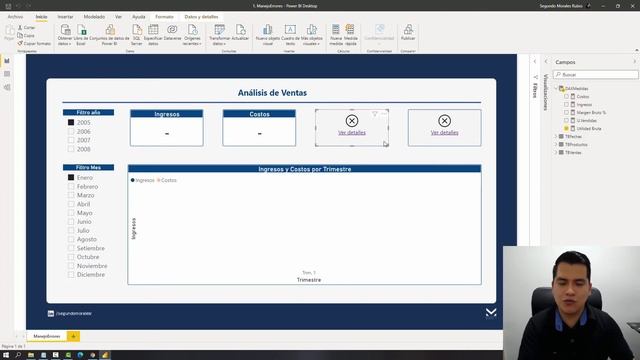
Task: Check the Ingresos field checkbox
Action: coord(566,104)
